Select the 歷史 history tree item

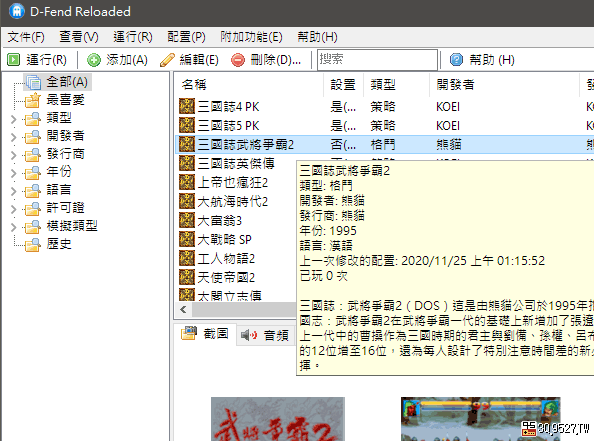(x=59, y=244)
